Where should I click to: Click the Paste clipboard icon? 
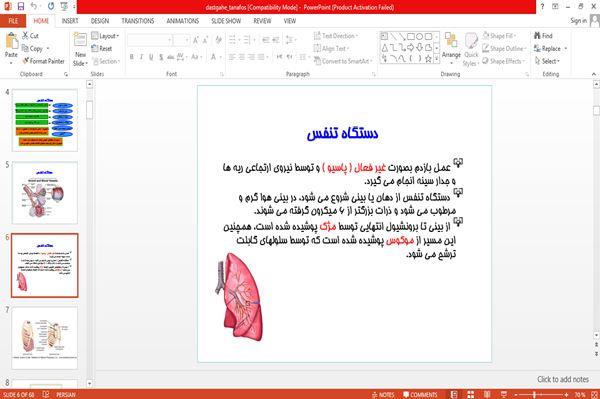pyautogui.click(x=11, y=41)
